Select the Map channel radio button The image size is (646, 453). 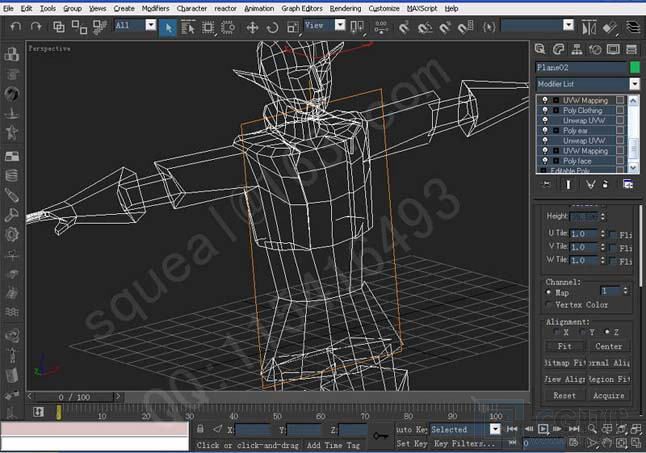pyautogui.click(x=548, y=292)
